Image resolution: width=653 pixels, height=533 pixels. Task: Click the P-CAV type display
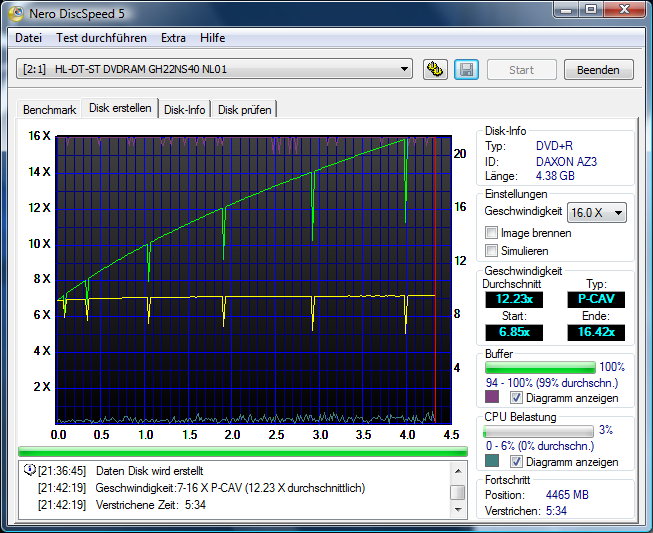click(596, 299)
